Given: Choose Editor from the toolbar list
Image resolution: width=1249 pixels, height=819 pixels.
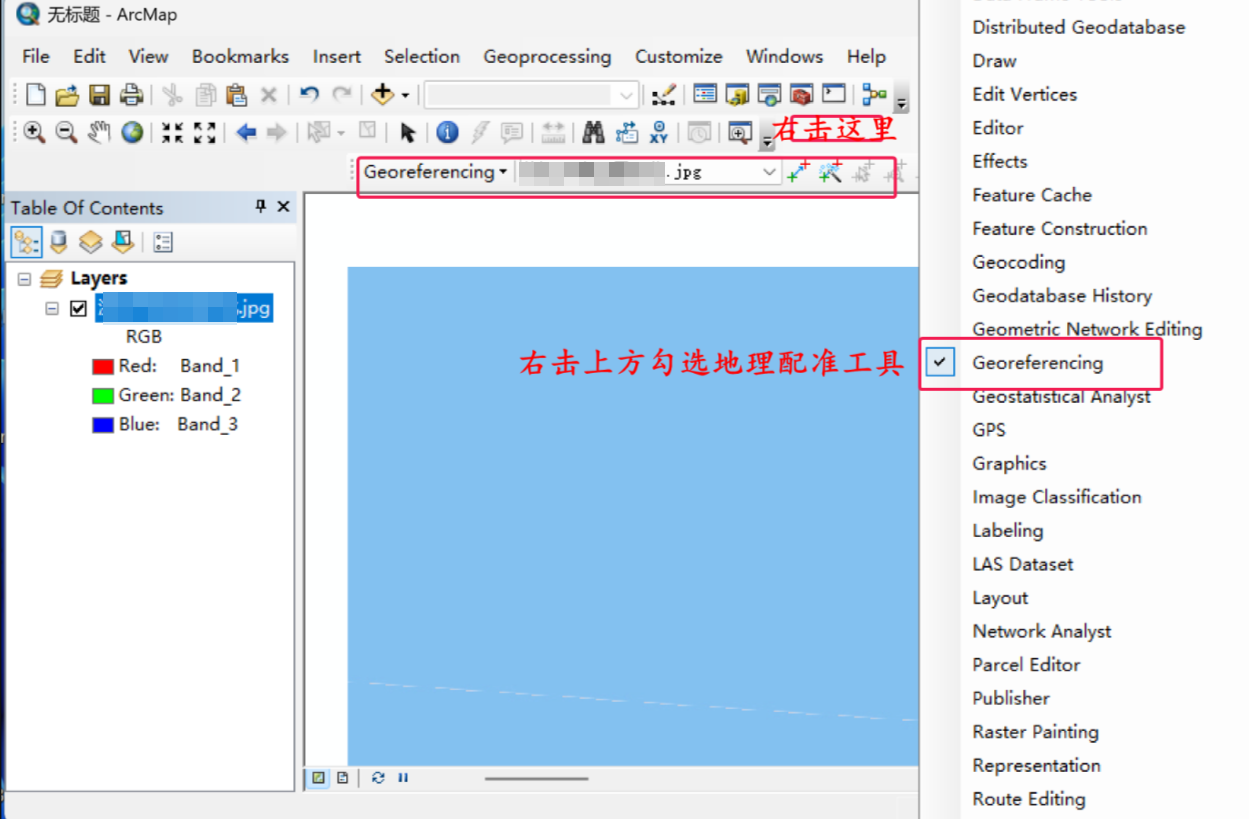Looking at the screenshot, I should pyautogui.click(x=998, y=128).
